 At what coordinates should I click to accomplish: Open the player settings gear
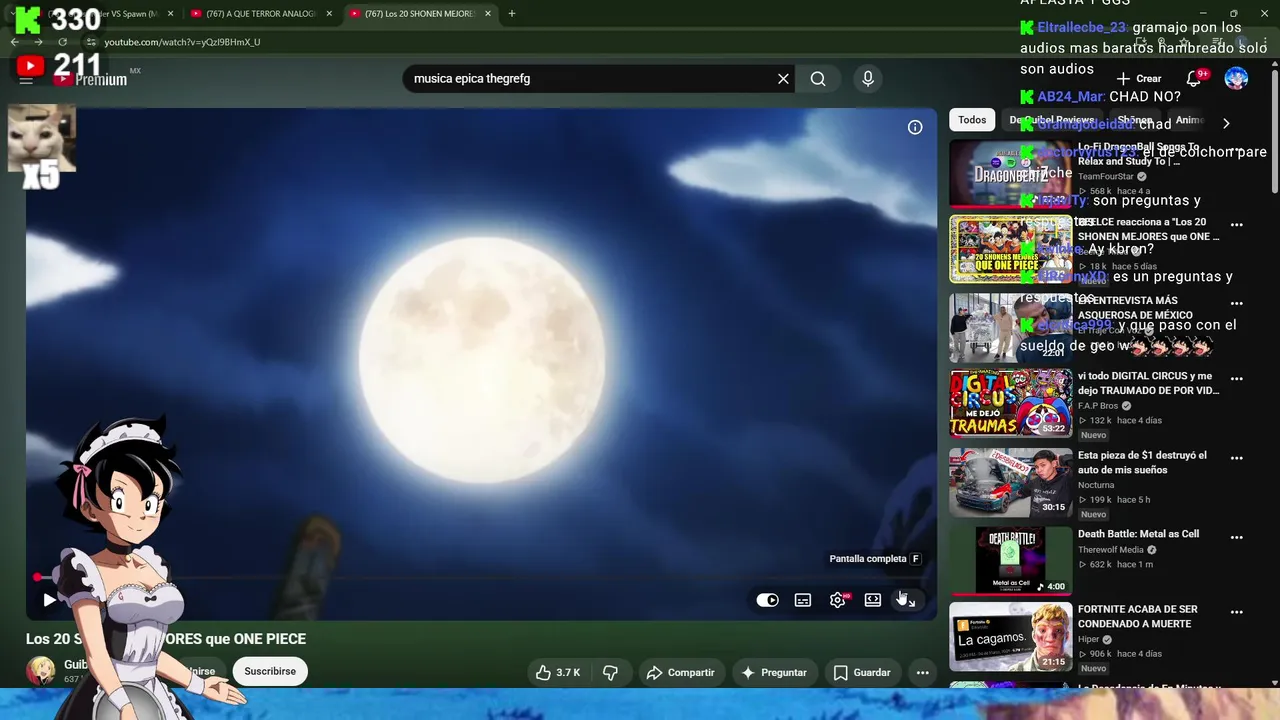point(838,600)
